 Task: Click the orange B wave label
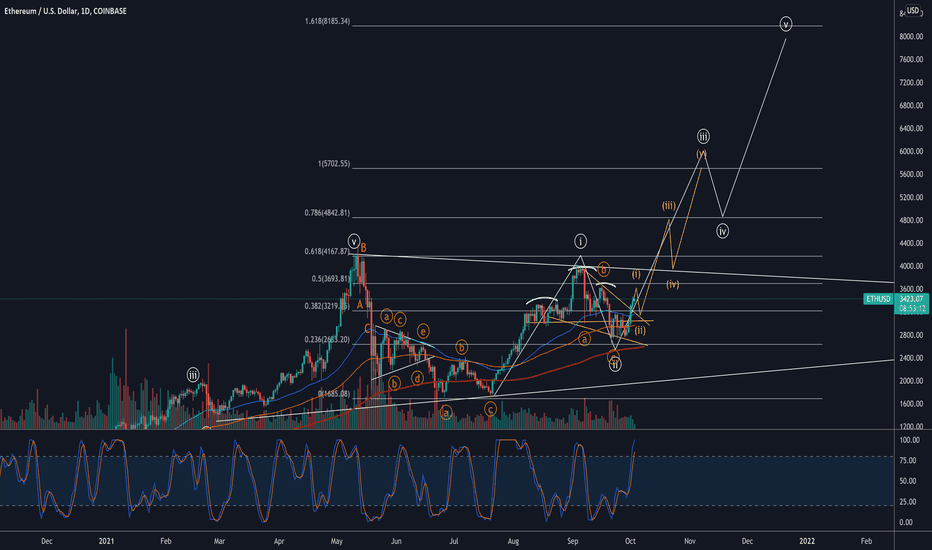point(363,247)
